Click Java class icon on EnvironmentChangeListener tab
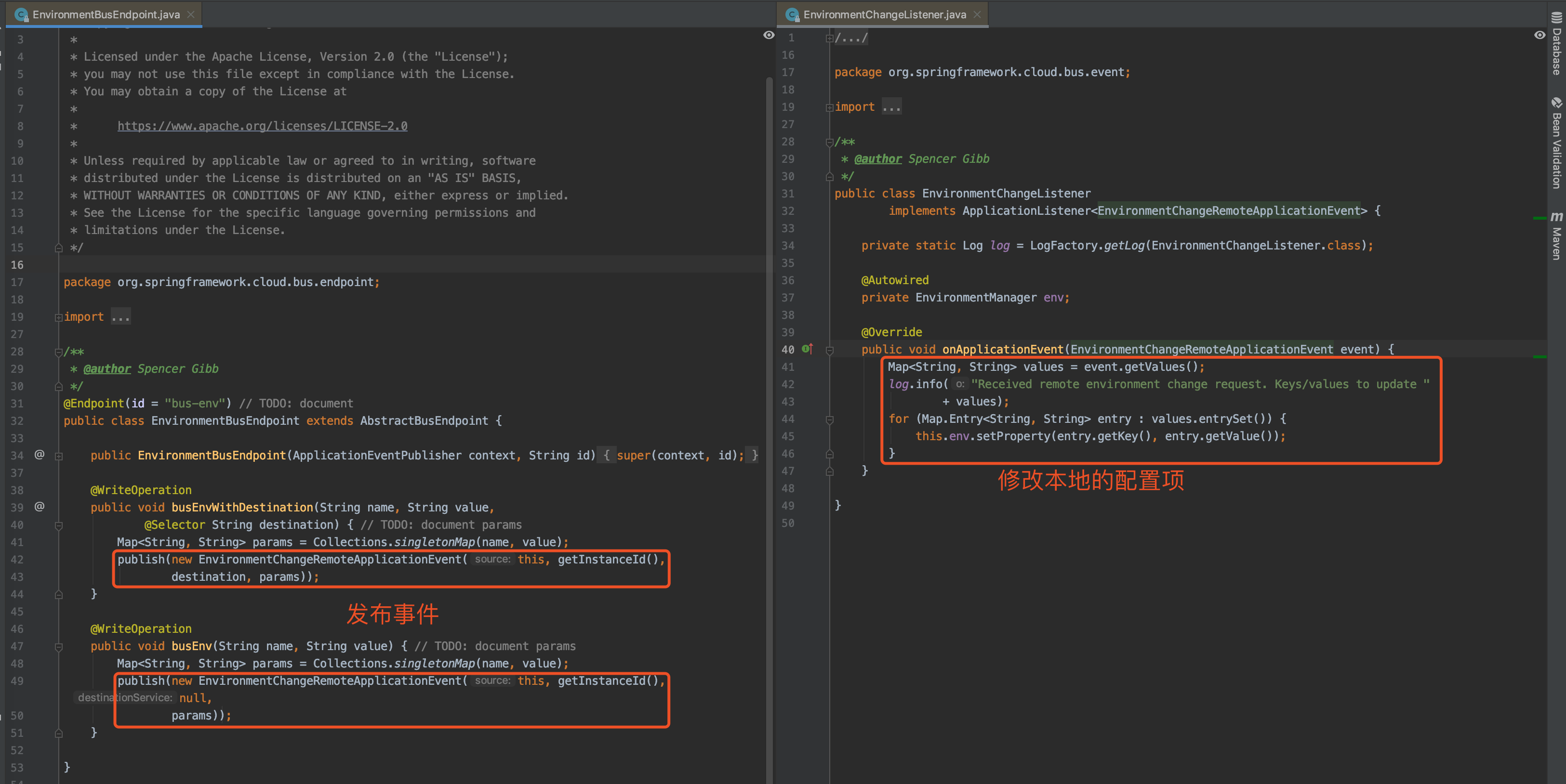1566x784 pixels. pyautogui.click(x=792, y=14)
